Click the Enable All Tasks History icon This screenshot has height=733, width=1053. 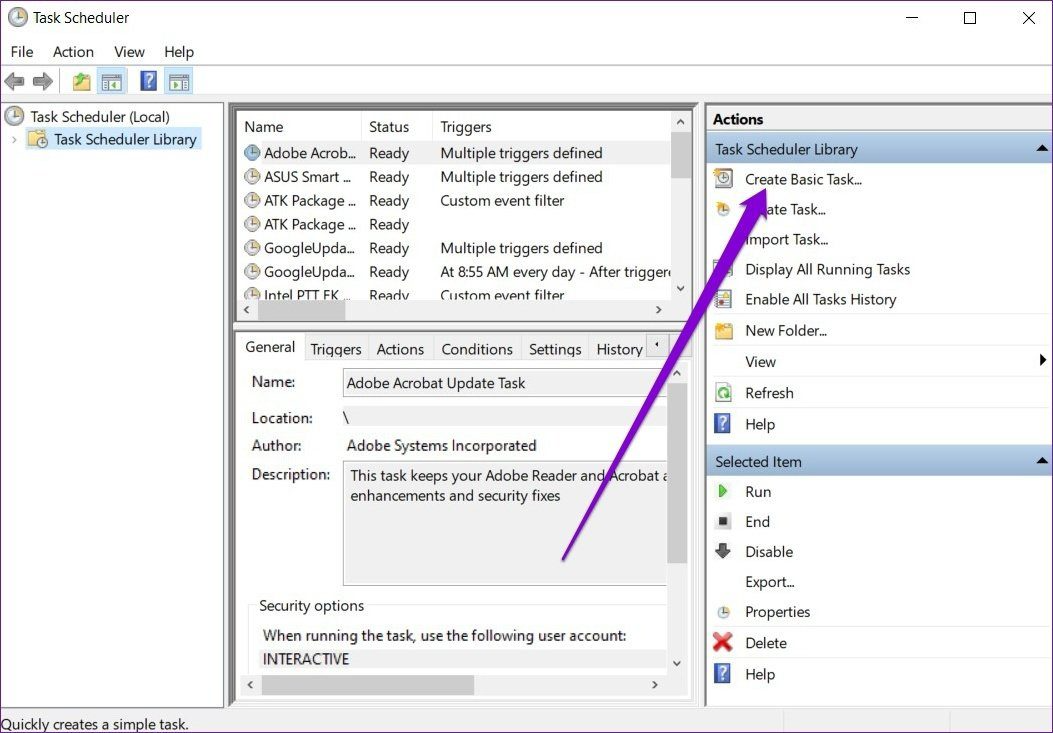[723, 299]
